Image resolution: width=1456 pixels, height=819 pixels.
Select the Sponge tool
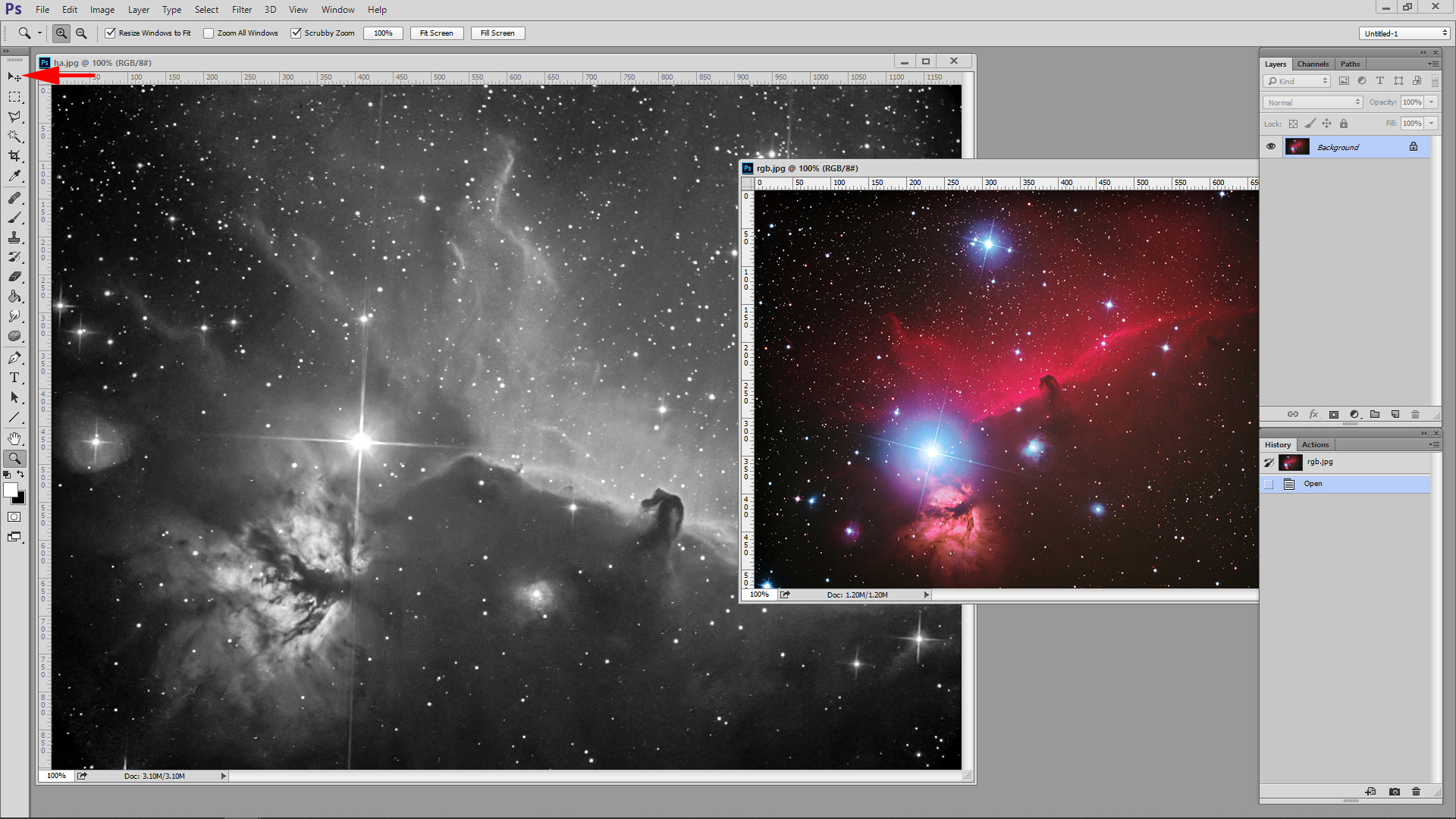tap(14, 336)
